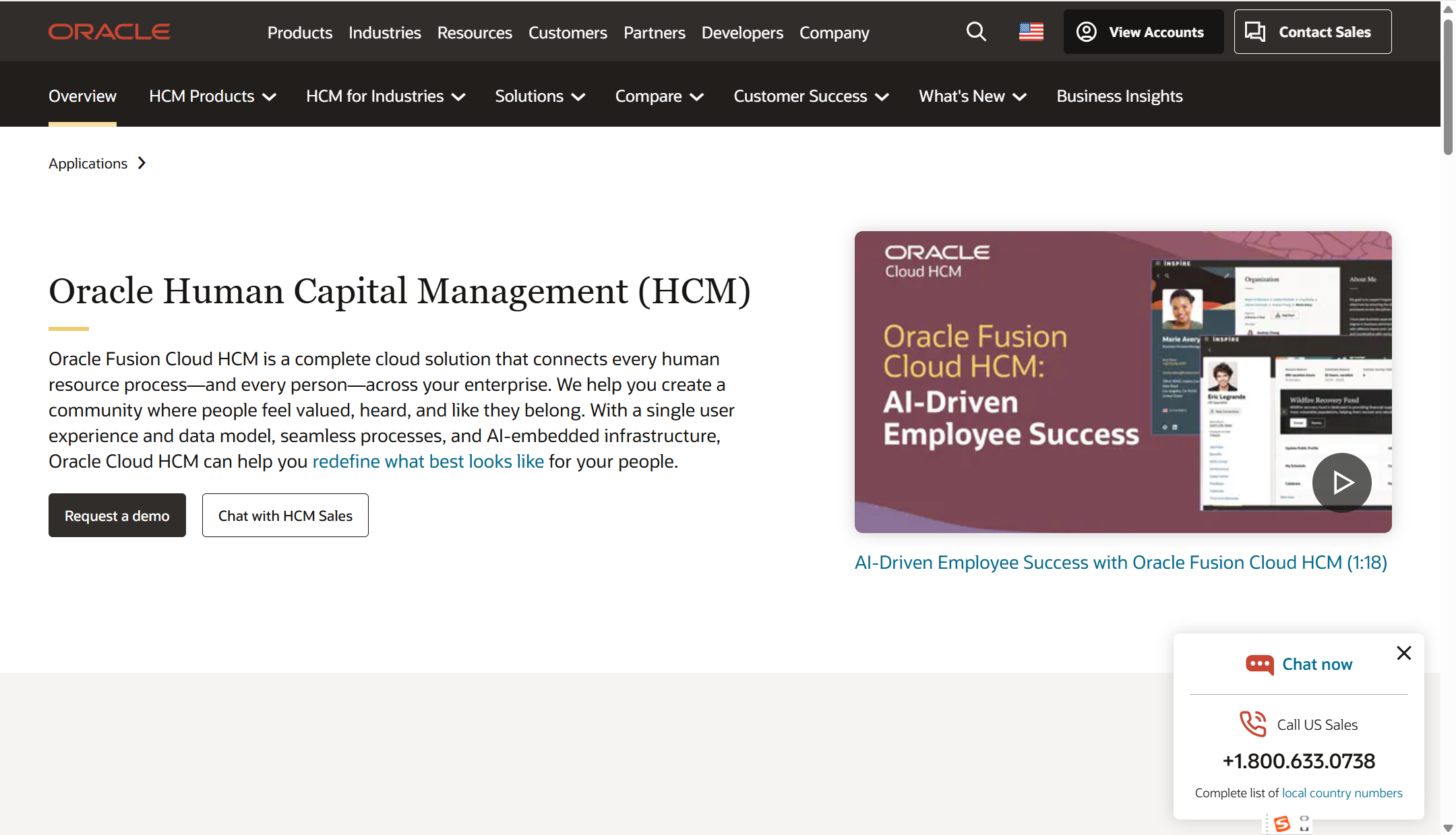The height and width of the screenshot is (835, 1456).
Task: Expand HCM for Industries dropdown
Action: 386,96
